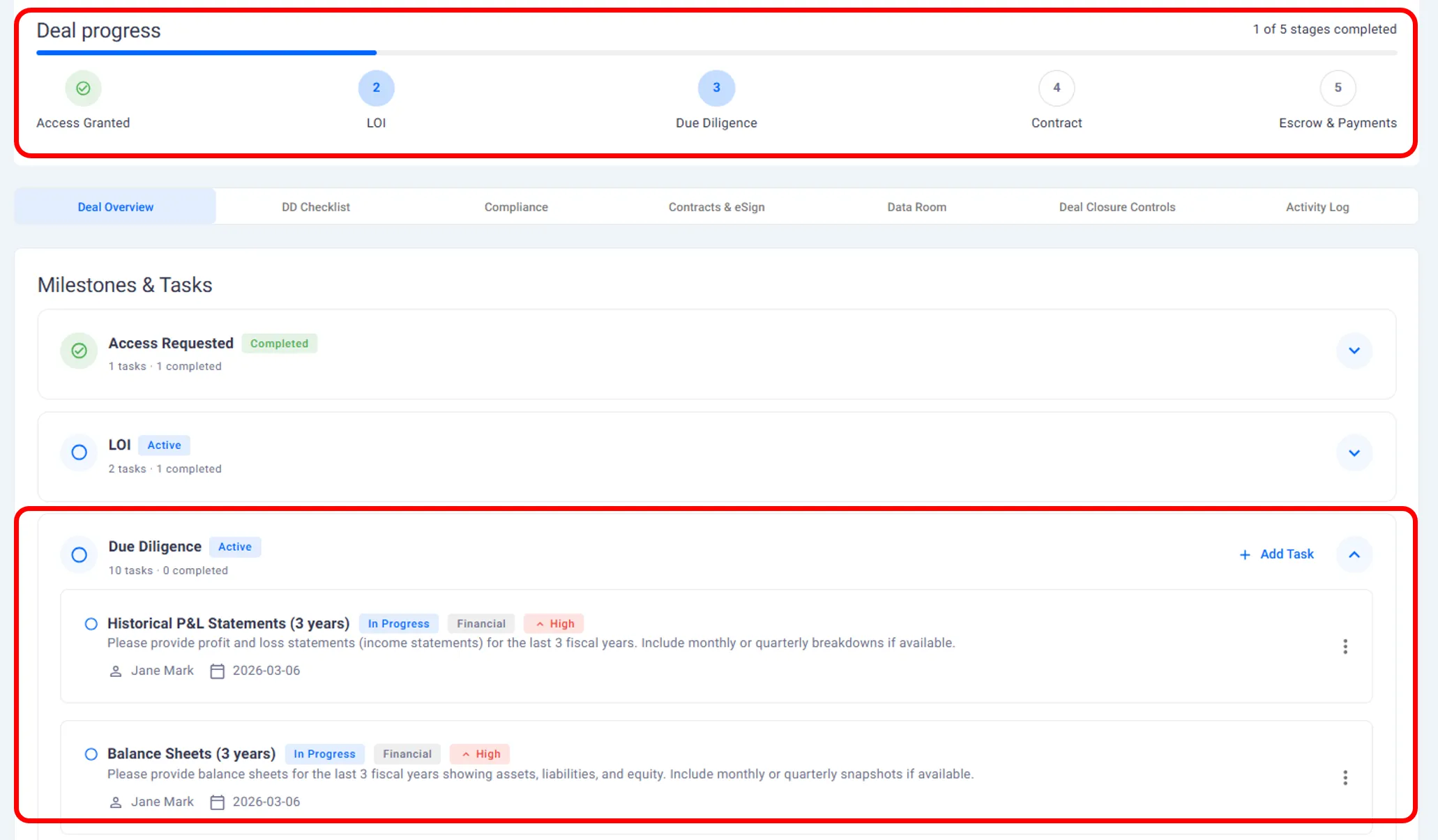Open the Data Room tab
The height and width of the screenshot is (840, 1438).
(x=916, y=207)
